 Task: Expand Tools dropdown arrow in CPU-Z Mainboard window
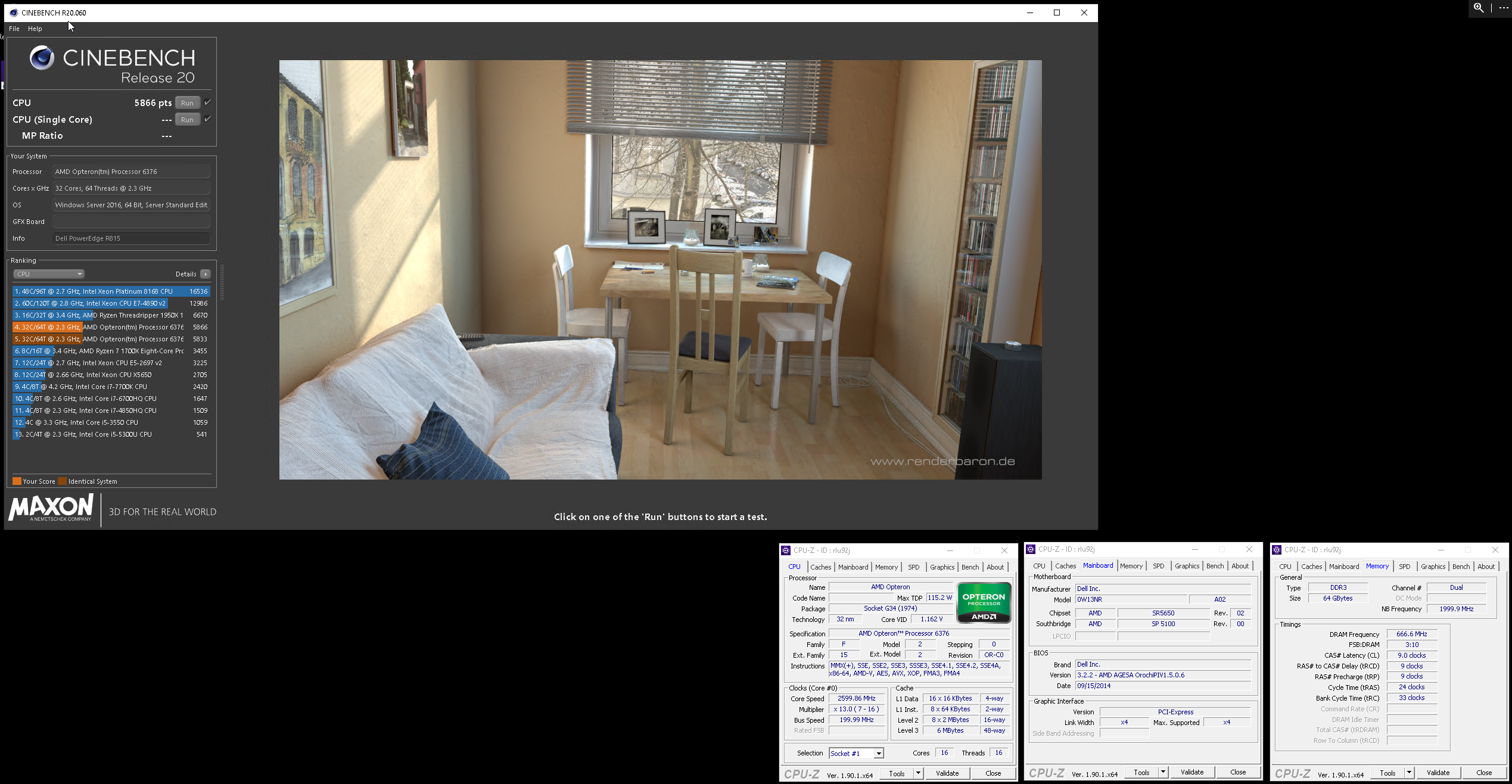point(1163,772)
